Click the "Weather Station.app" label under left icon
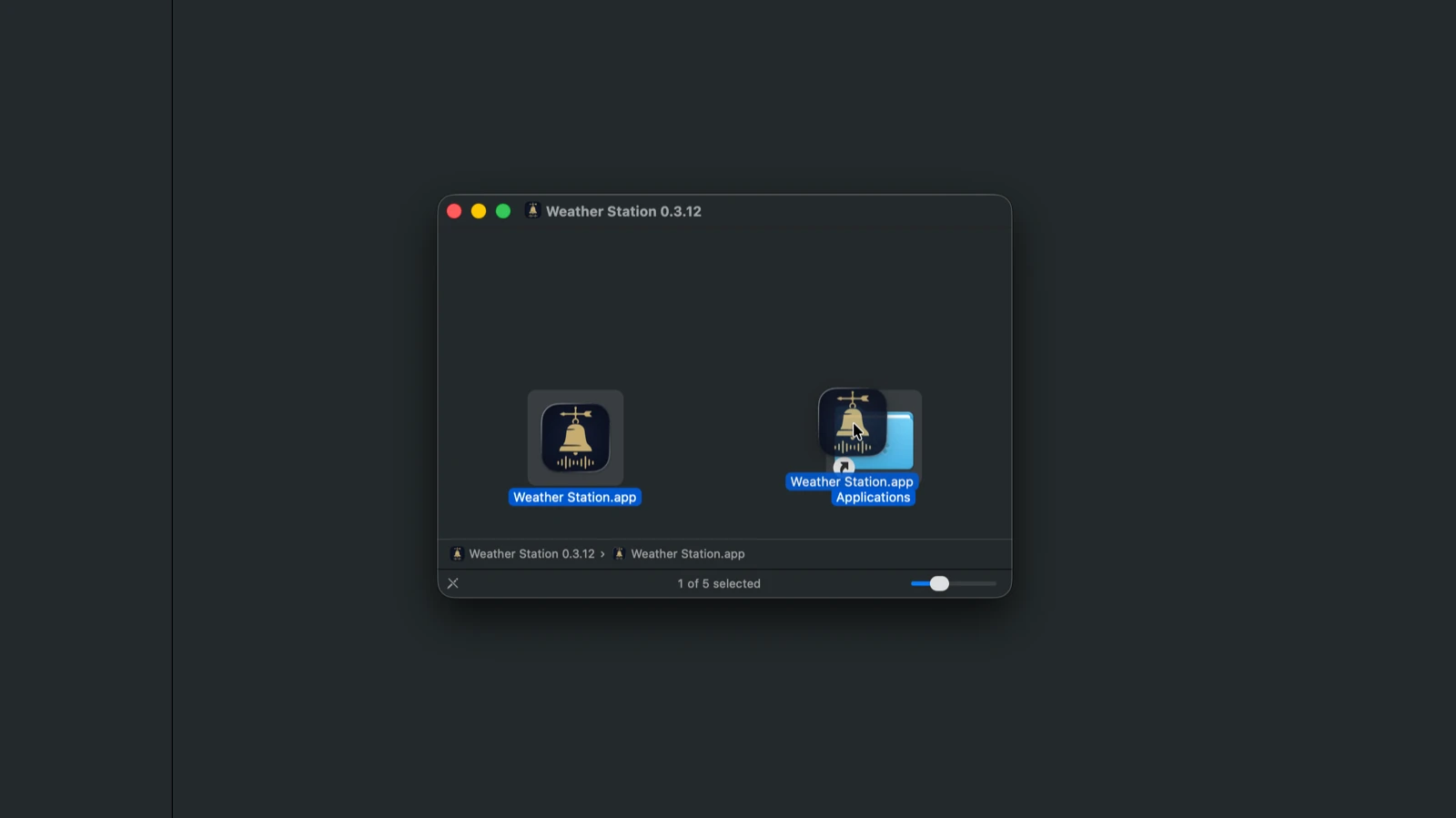 click(x=574, y=498)
